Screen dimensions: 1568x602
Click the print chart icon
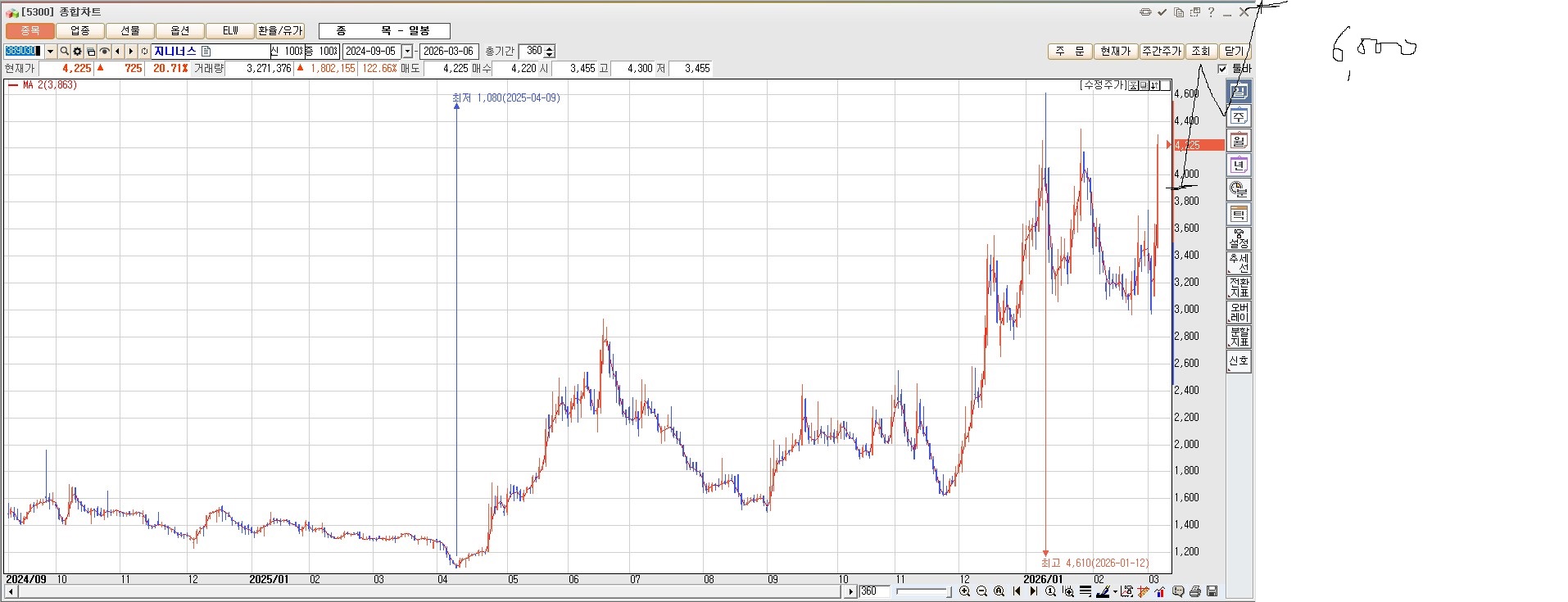click(x=1195, y=591)
